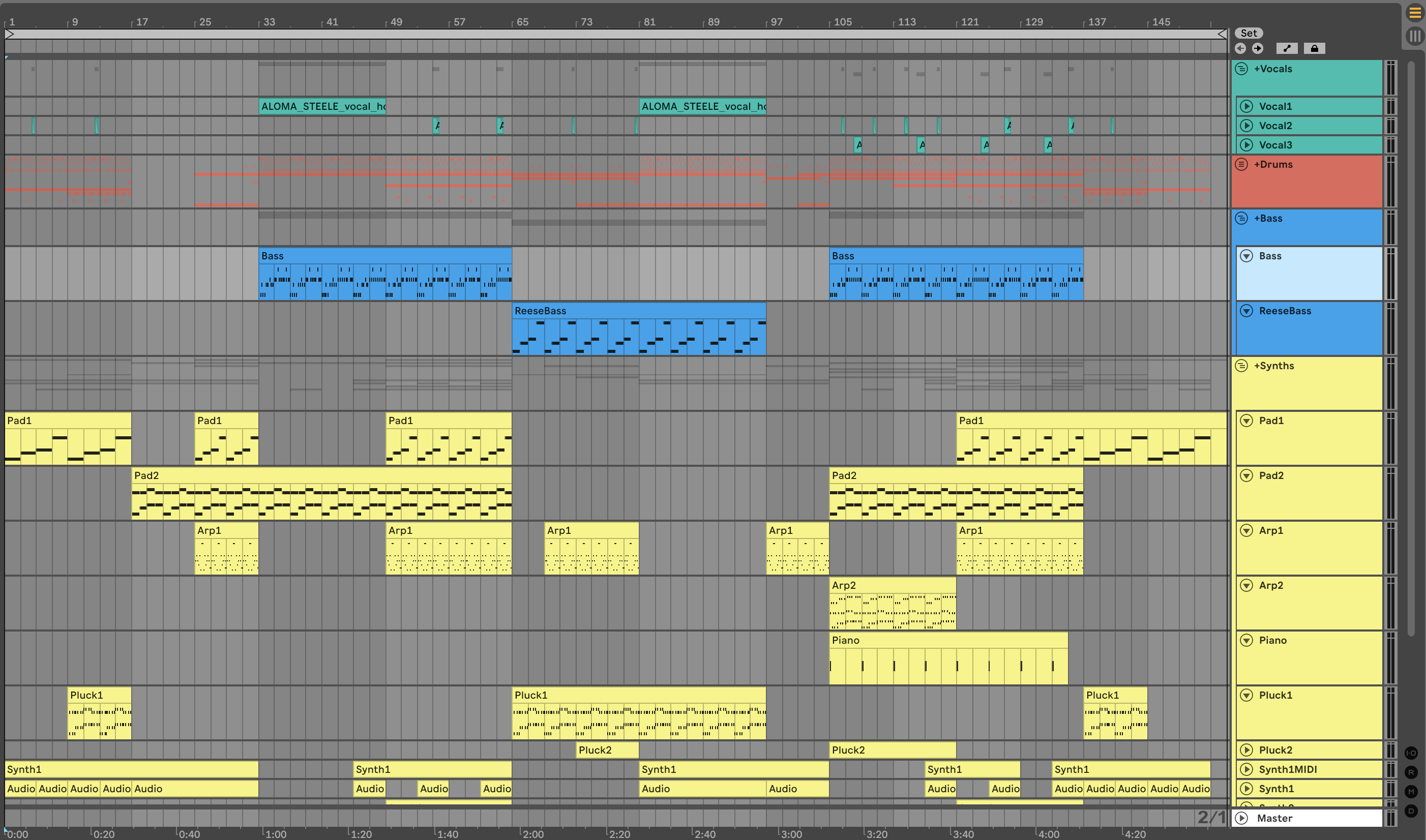The height and width of the screenshot is (840, 1426).
Task: Toggle the track Delay section with the D button
Action: click(1411, 811)
